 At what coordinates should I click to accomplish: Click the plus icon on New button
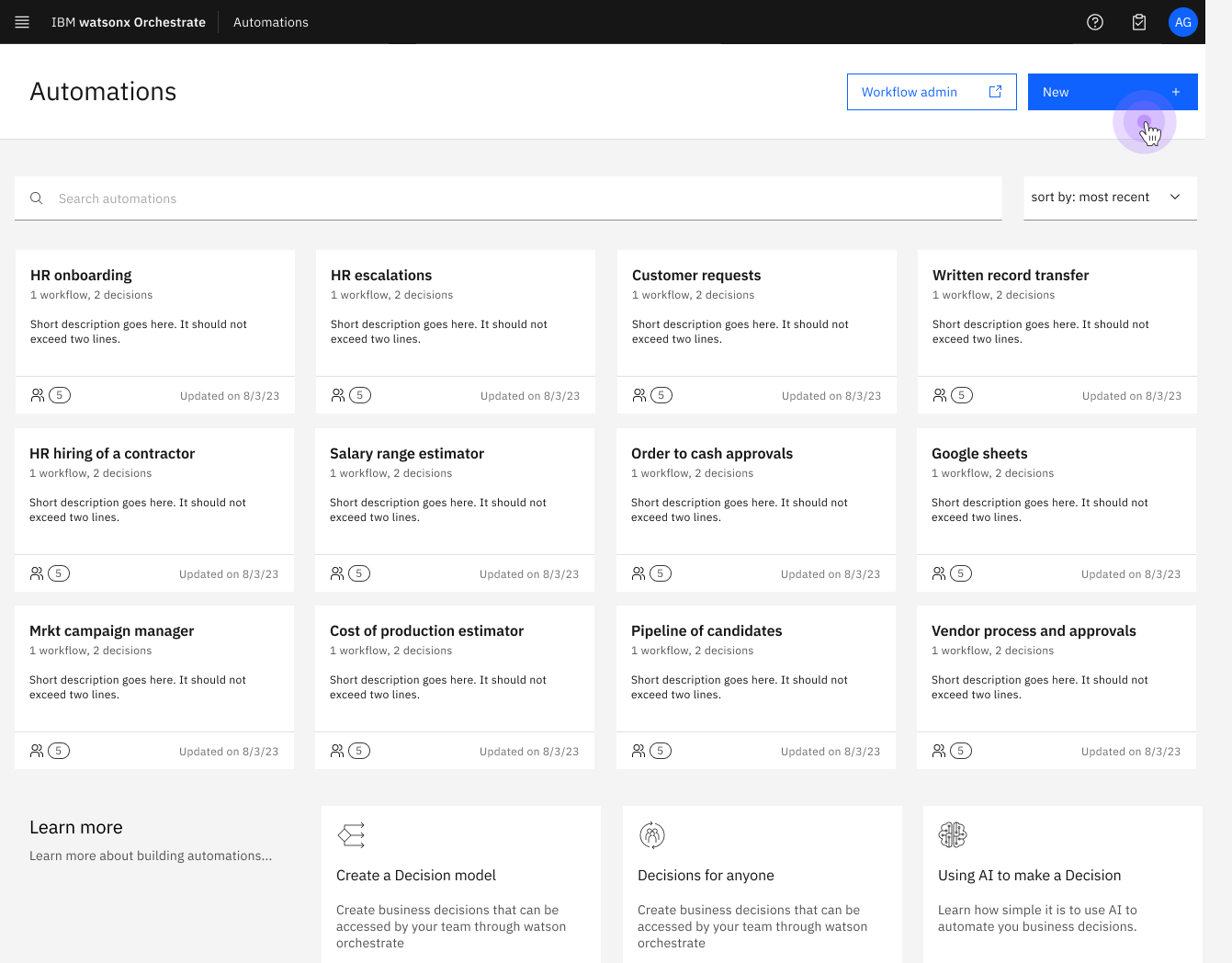tap(1176, 92)
